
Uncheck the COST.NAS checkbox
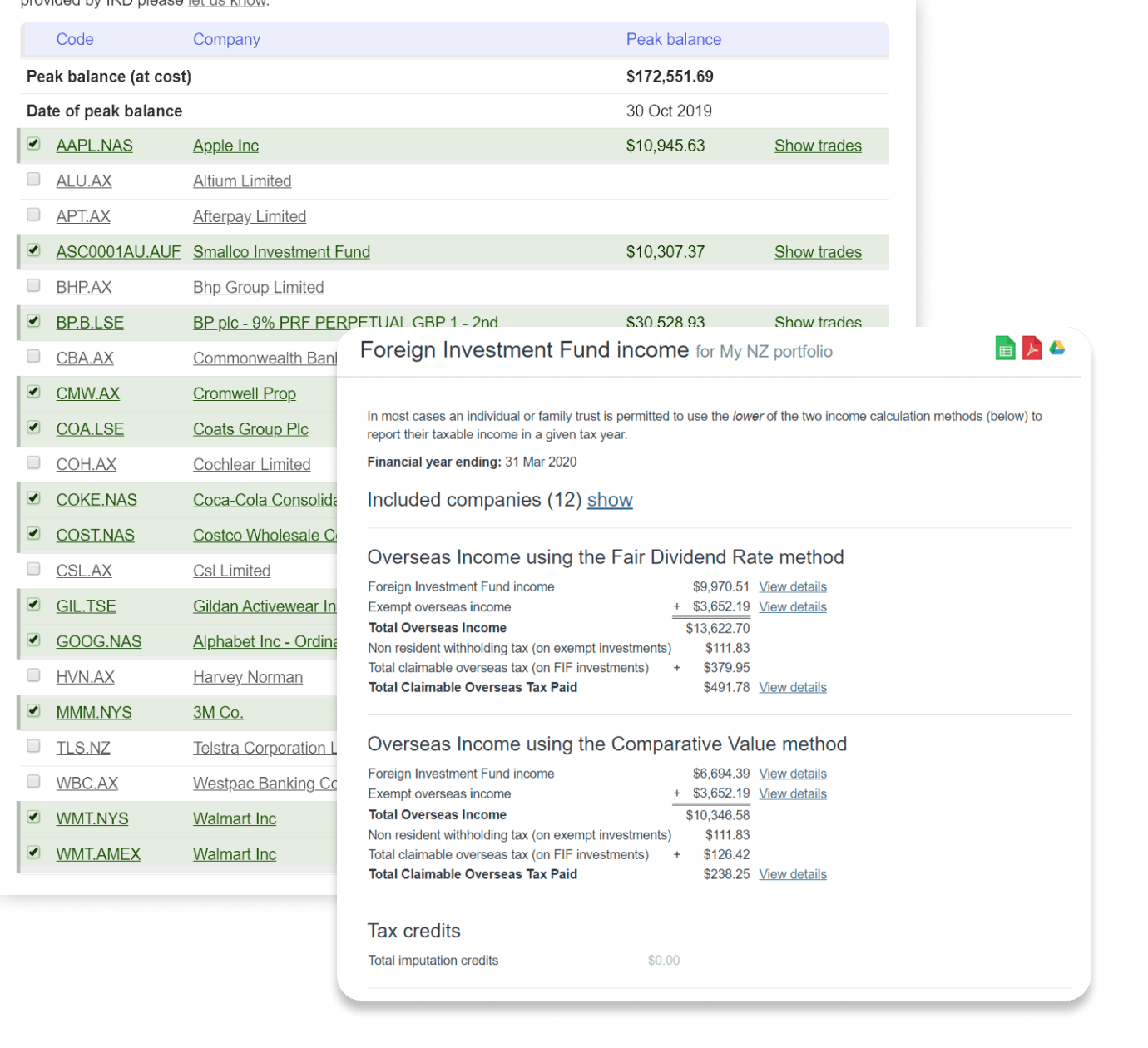click(x=33, y=533)
